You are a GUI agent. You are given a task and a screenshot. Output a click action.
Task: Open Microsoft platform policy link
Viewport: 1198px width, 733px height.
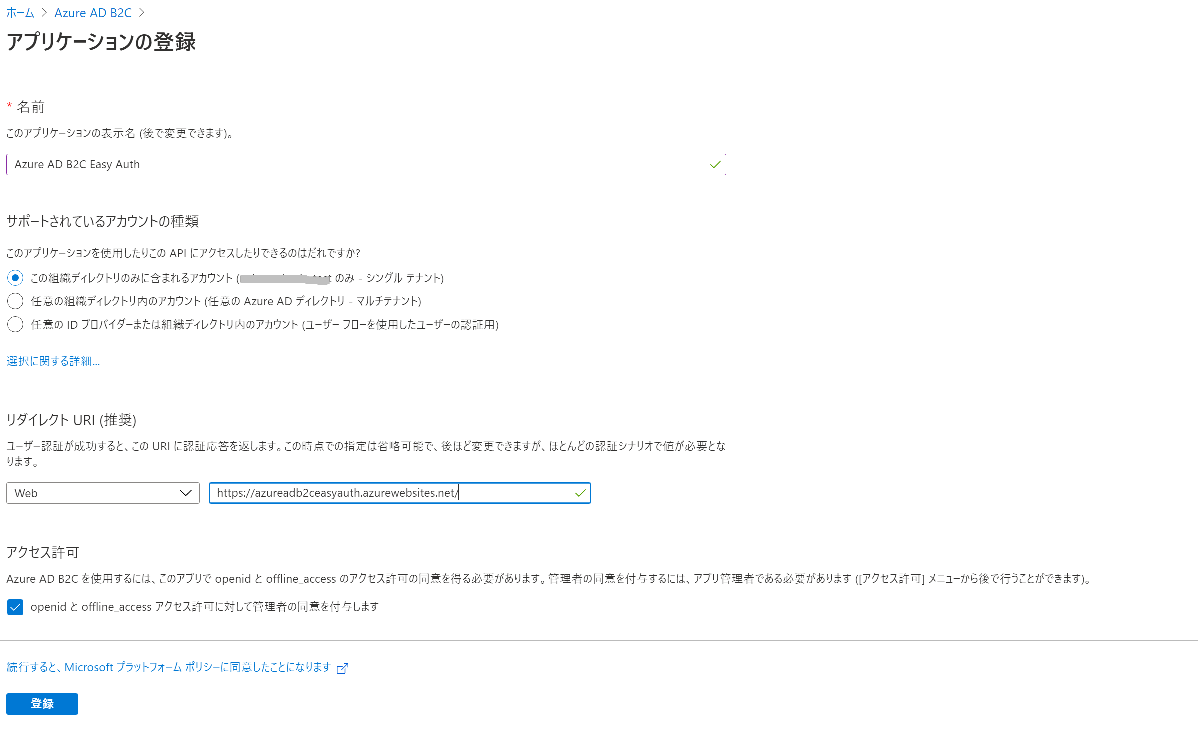tap(168, 667)
